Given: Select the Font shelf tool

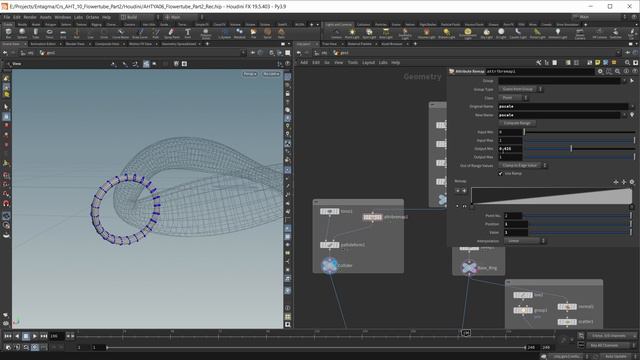Looking at the screenshot, I should pos(188,33).
